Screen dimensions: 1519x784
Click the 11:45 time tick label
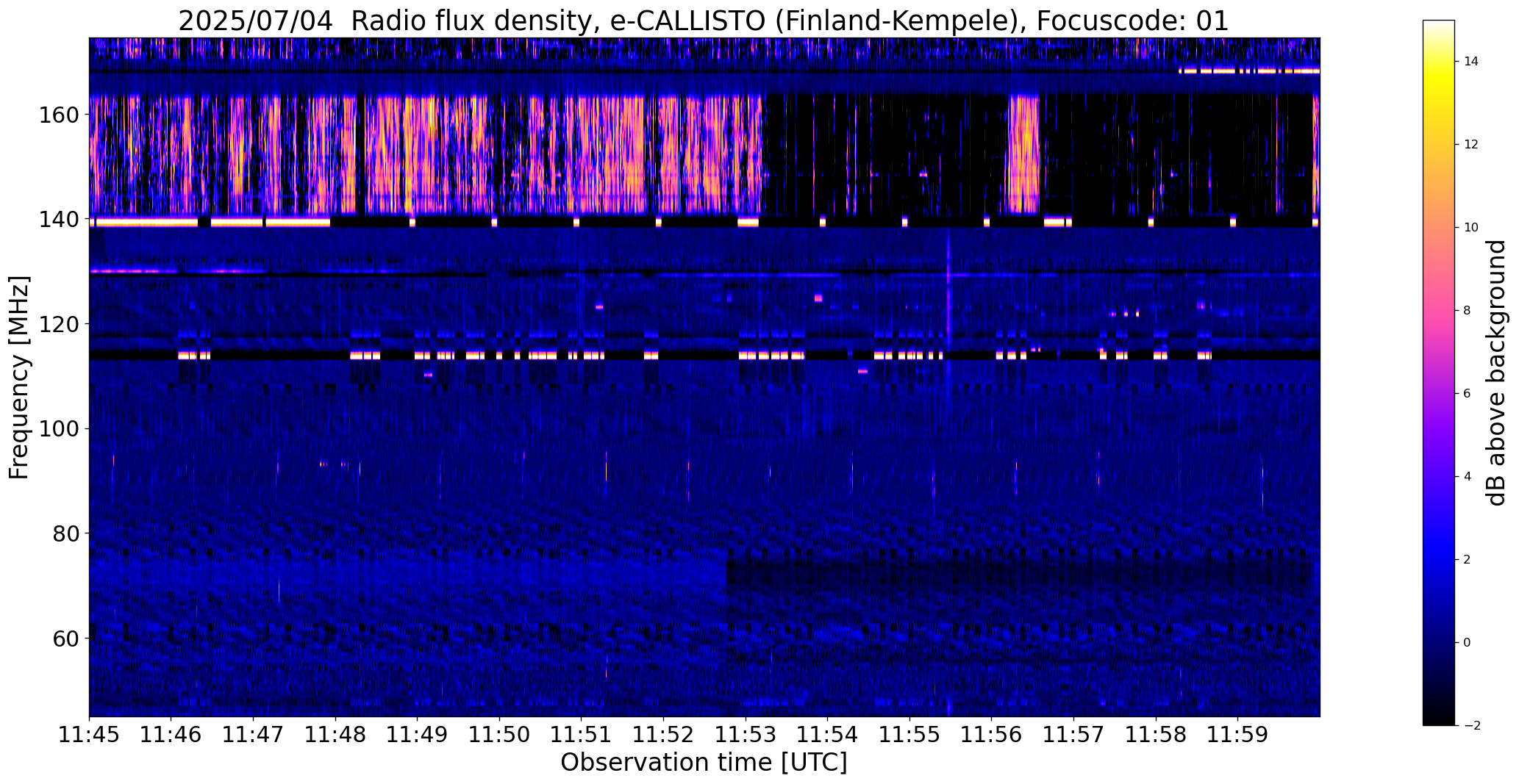point(89,735)
